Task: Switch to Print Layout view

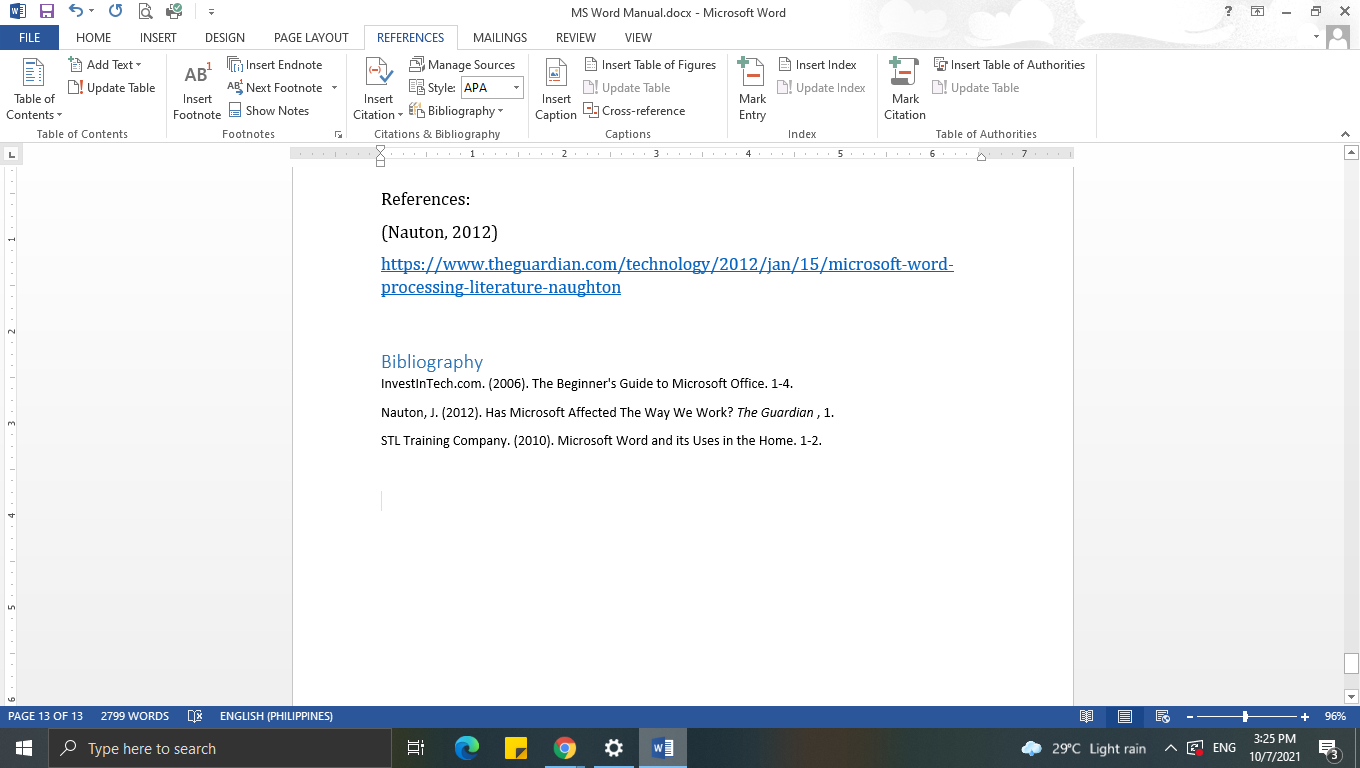Action: [x=1125, y=716]
